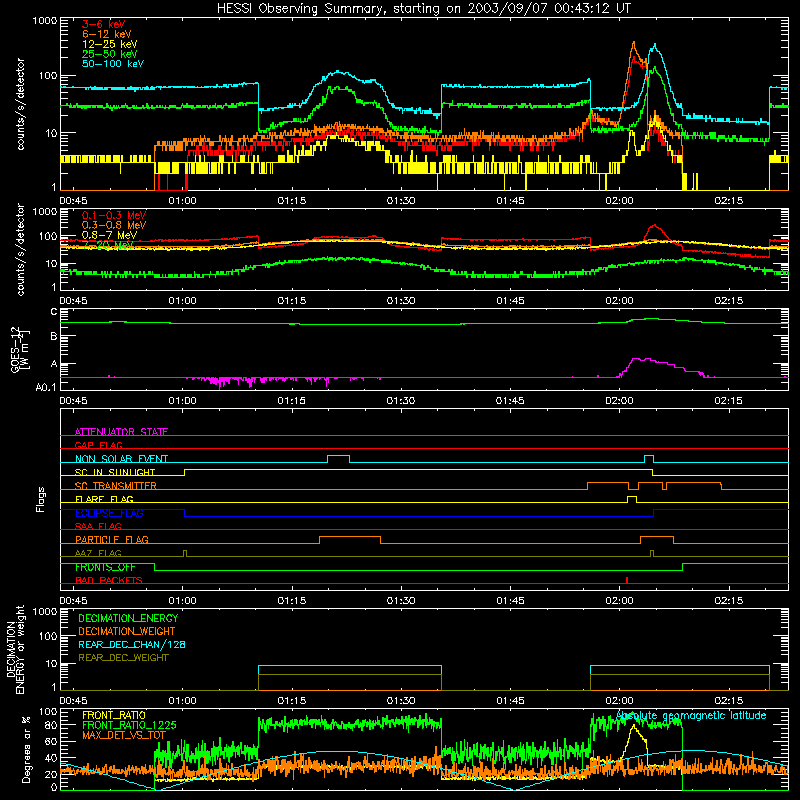Click the Absolute geomagnetic latitude label
Image resolution: width=800 pixels, height=800 pixels.
(x=691, y=716)
